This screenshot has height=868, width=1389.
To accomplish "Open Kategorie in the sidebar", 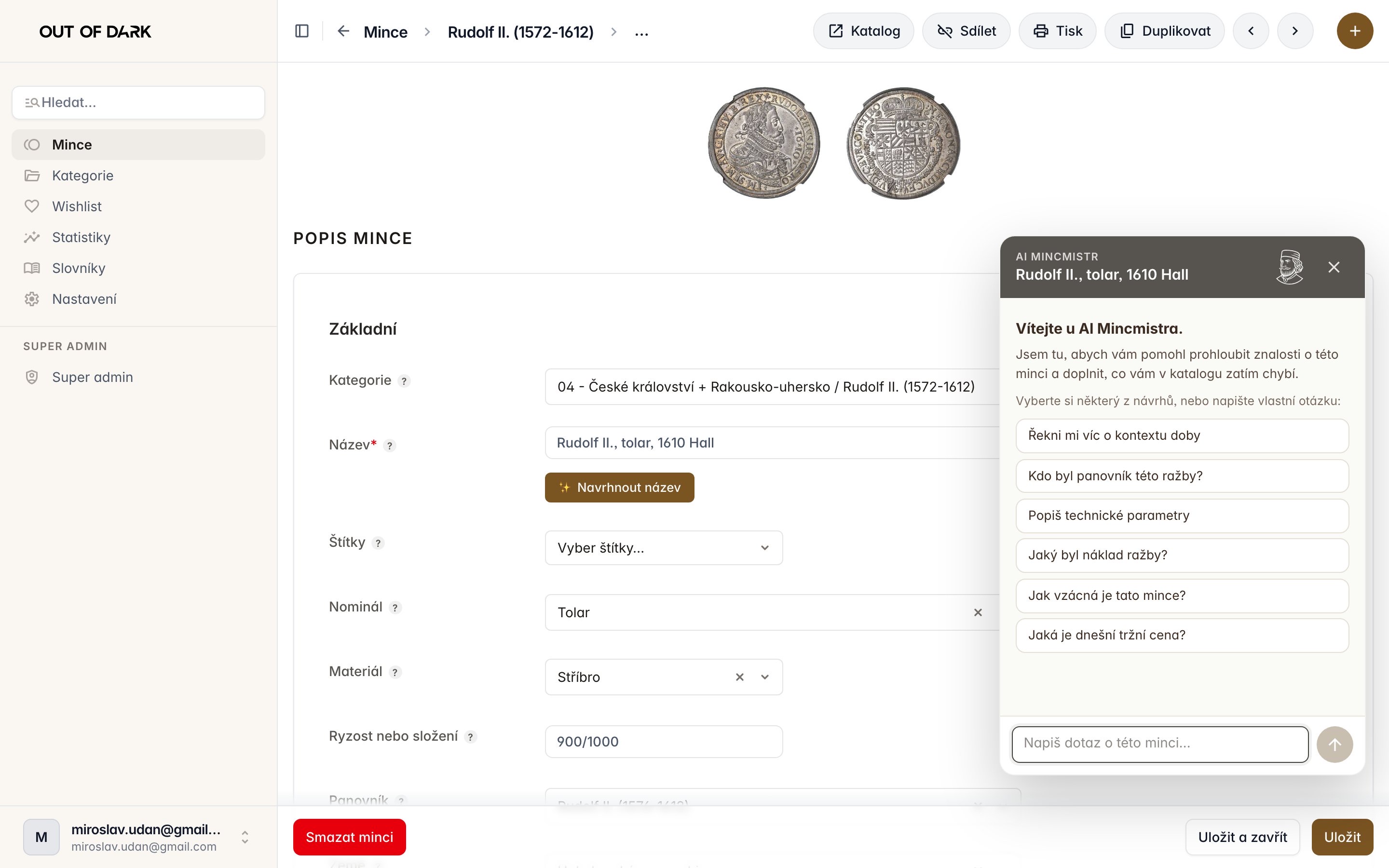I will point(138,176).
